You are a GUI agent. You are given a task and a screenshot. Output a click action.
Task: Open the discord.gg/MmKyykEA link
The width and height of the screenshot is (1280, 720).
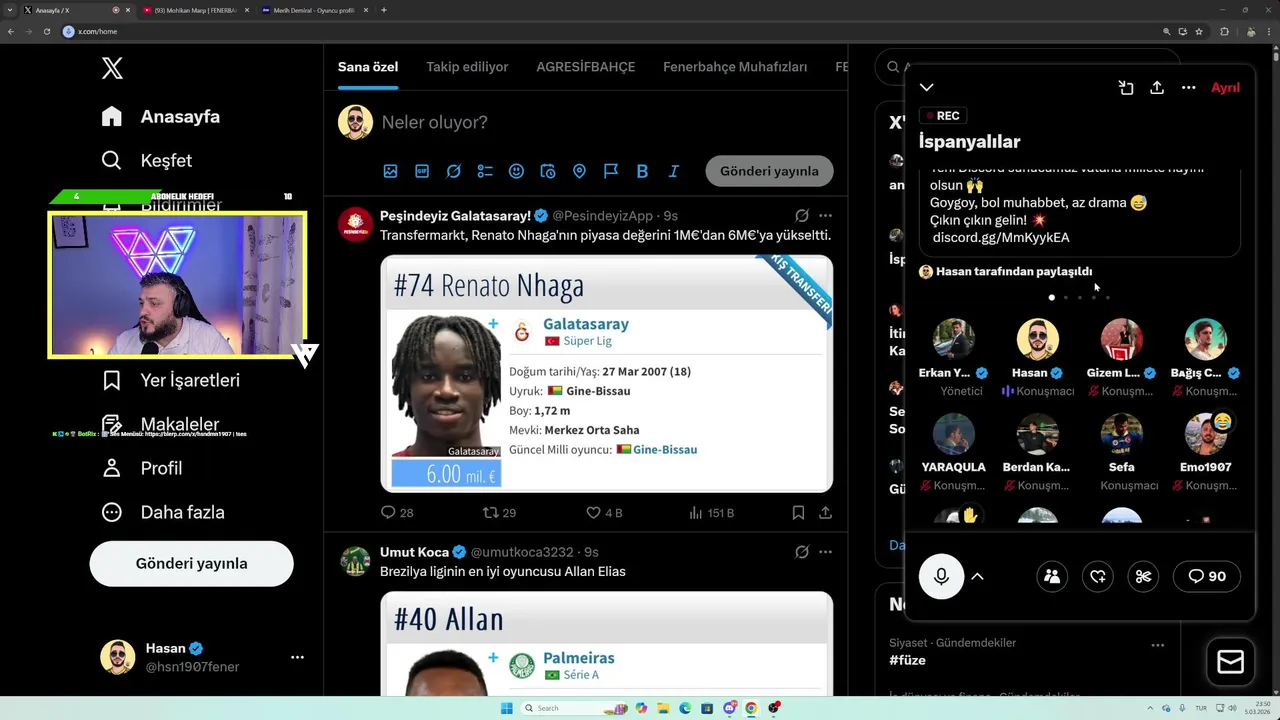[1001, 238]
